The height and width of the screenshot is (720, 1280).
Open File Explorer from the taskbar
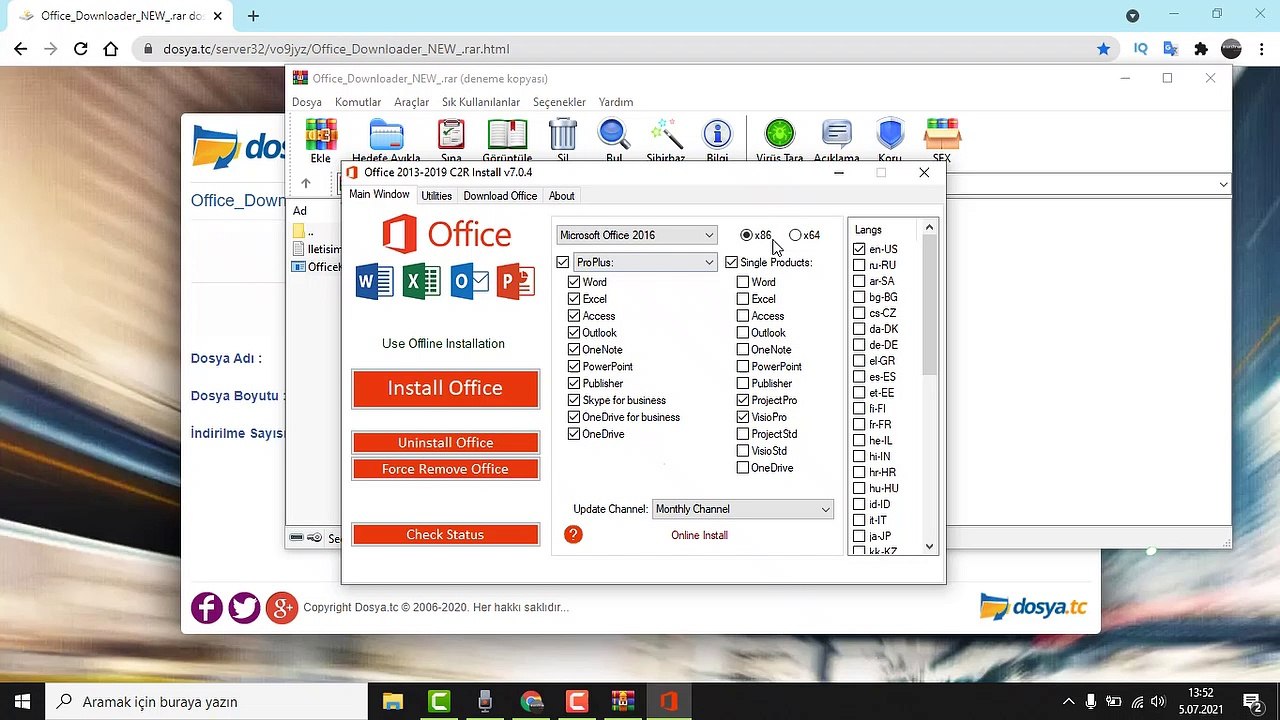click(x=392, y=702)
